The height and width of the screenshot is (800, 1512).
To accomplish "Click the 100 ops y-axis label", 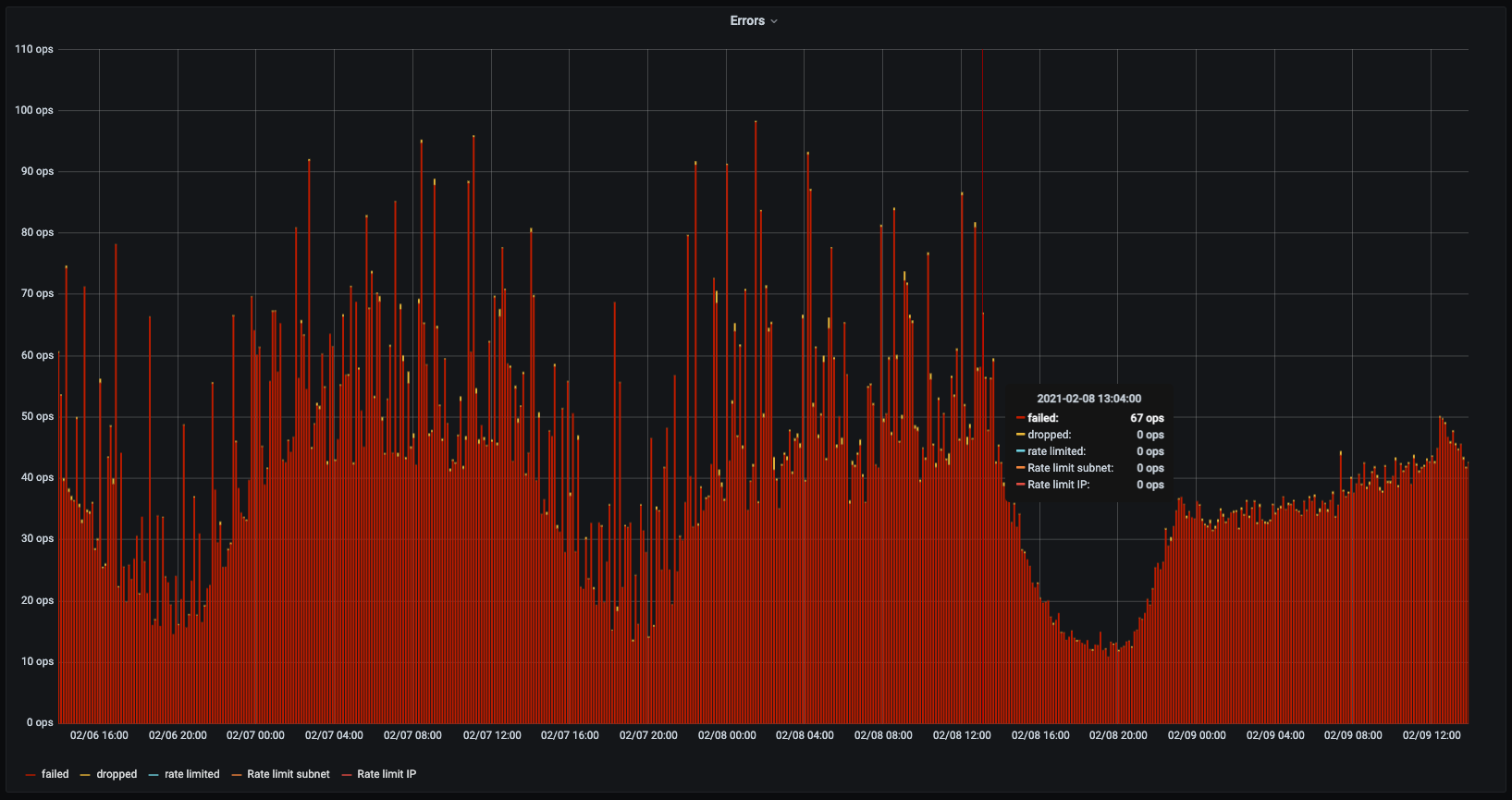I will 34,110.
